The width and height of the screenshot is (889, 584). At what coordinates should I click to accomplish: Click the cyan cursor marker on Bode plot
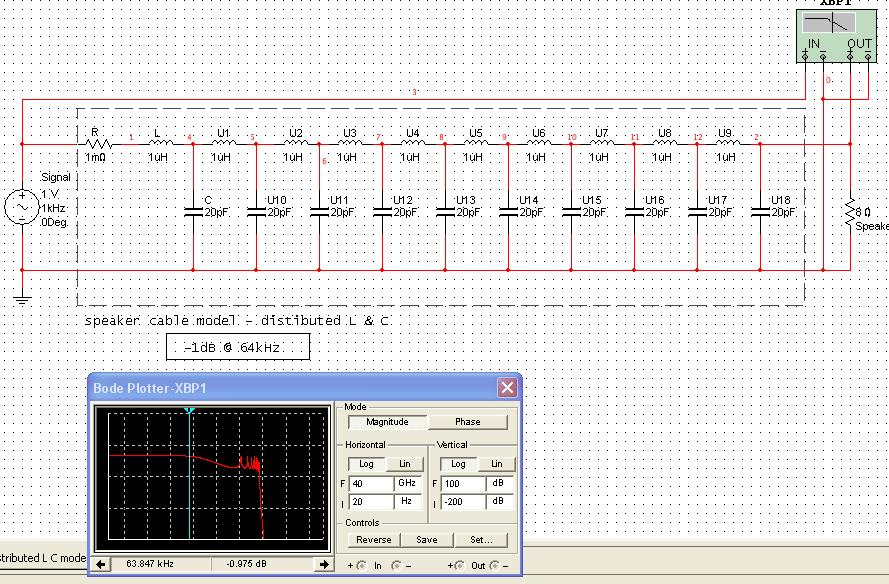189,410
